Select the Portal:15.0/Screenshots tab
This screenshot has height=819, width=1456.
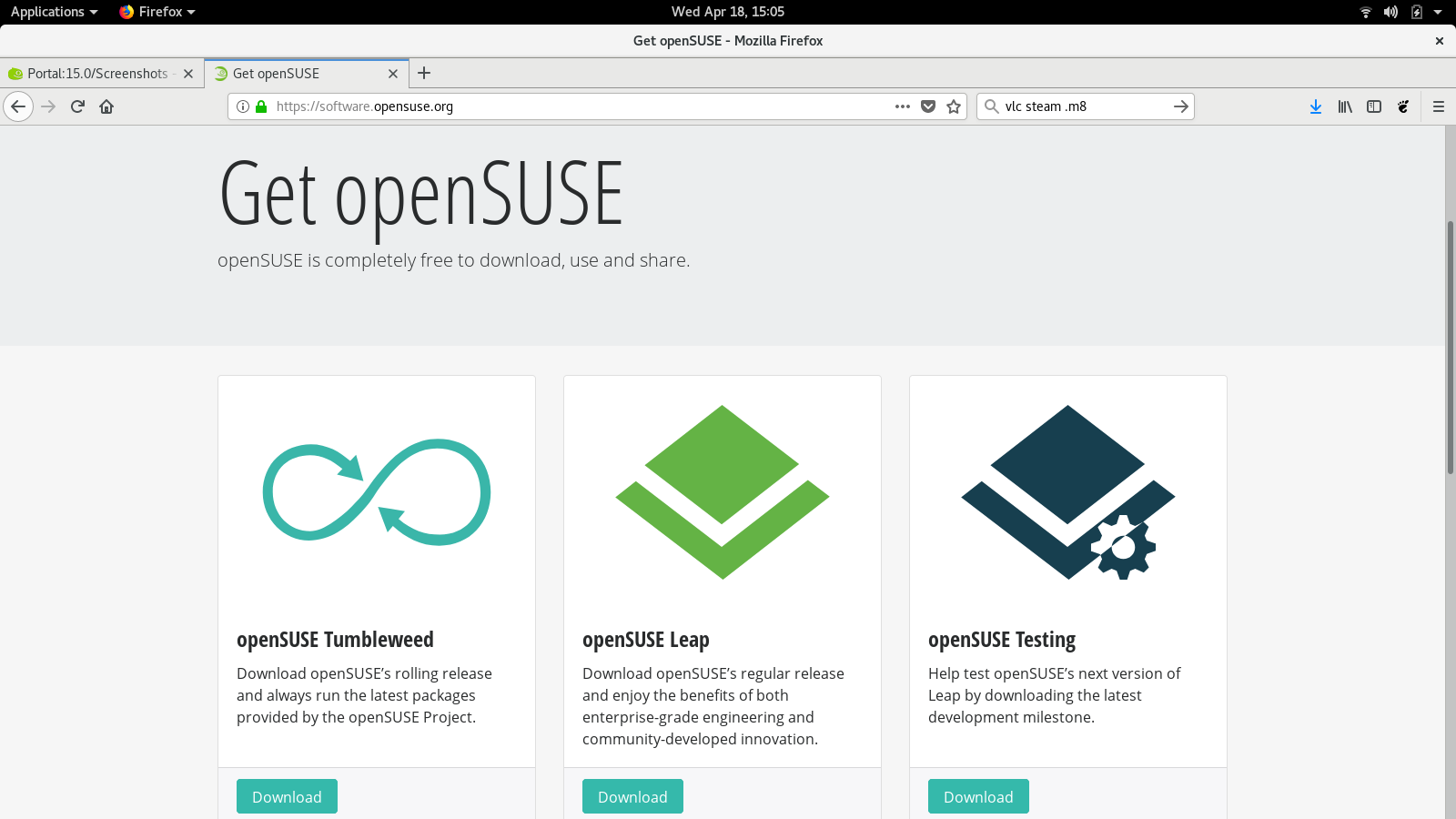(96, 73)
